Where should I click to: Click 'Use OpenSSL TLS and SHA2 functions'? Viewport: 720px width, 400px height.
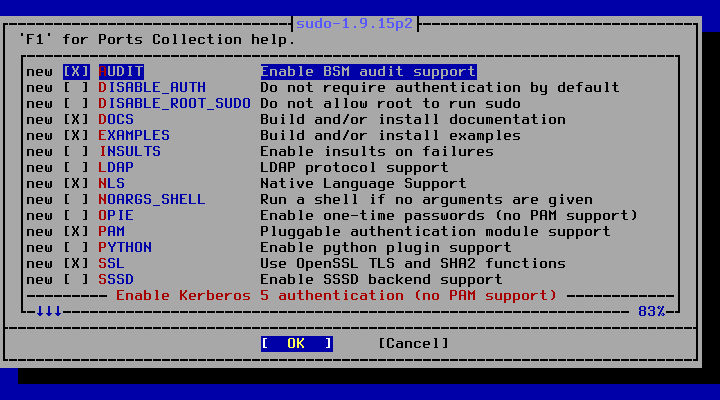coord(413,264)
